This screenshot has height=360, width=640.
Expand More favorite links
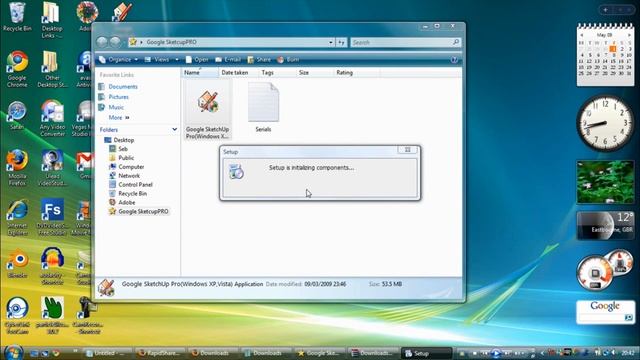point(119,118)
